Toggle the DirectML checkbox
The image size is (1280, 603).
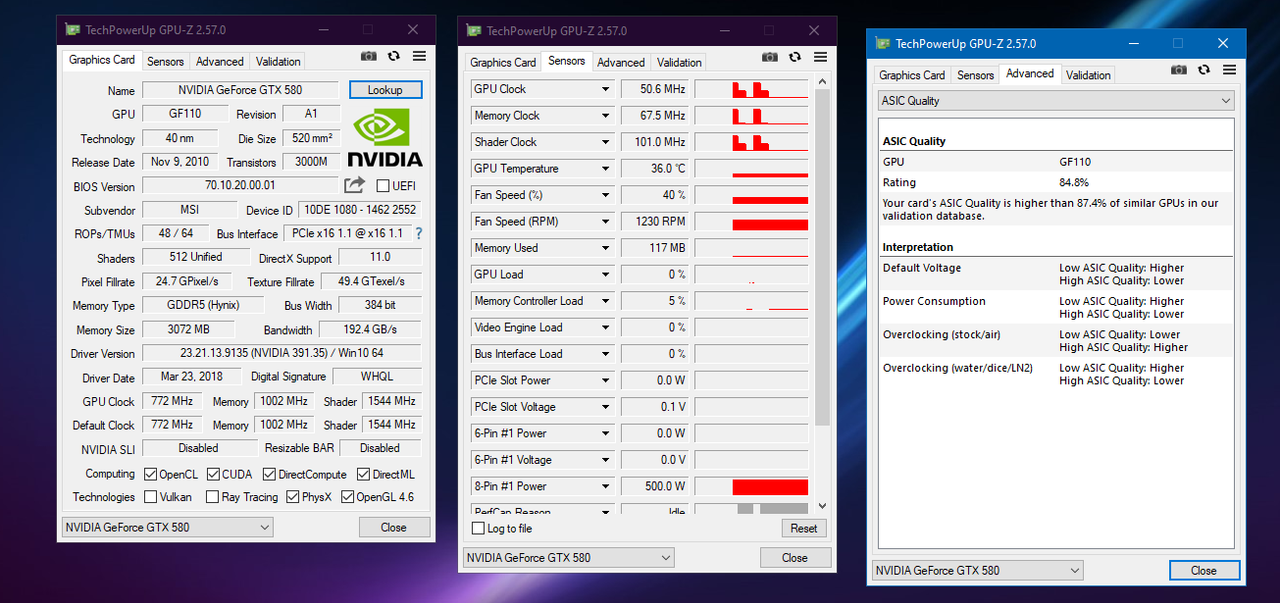point(363,474)
